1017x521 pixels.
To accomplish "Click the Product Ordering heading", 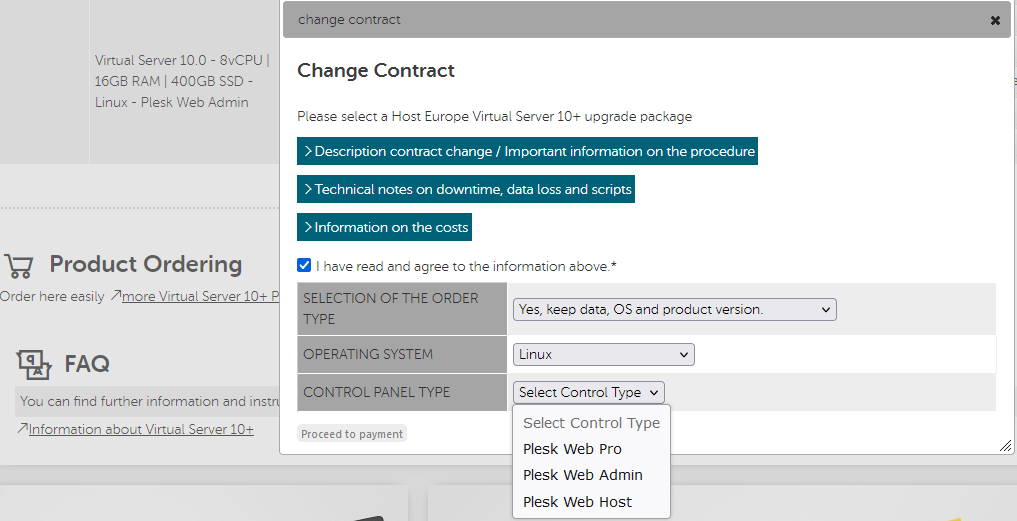I will pos(146,264).
